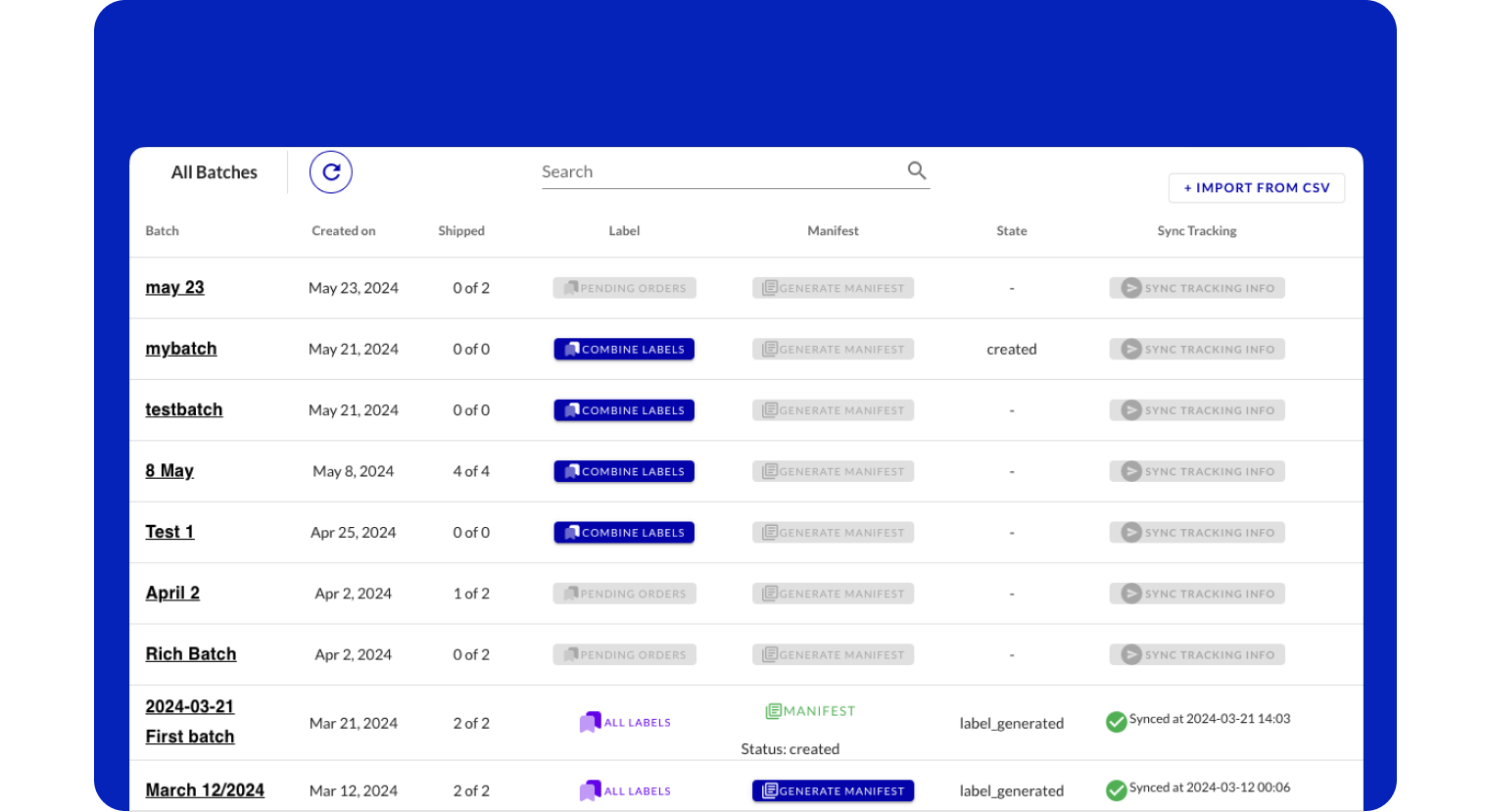Open All Labels for 2024-03-21 First batch

click(625, 723)
